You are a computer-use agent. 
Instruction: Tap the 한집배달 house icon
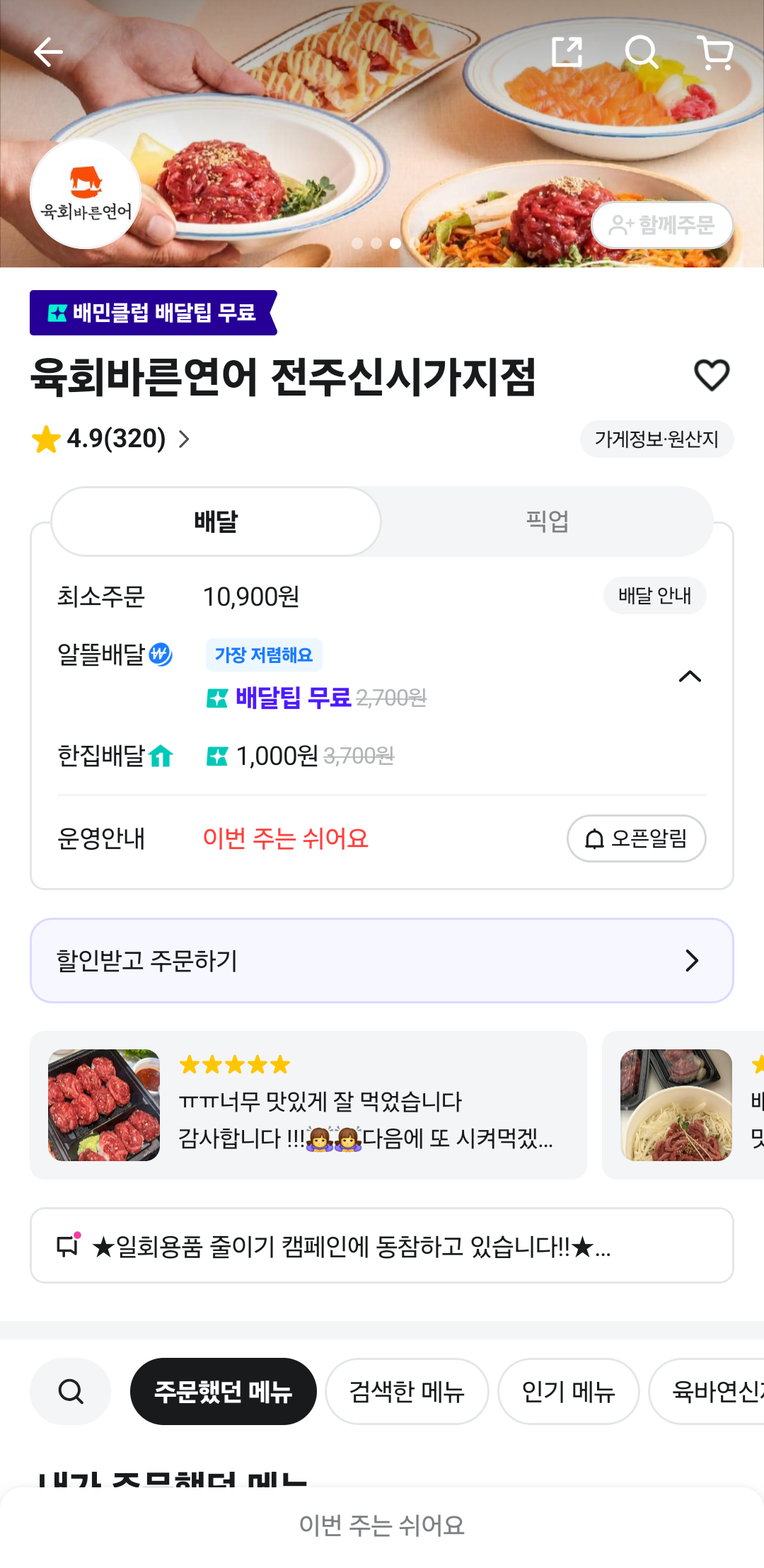click(161, 756)
